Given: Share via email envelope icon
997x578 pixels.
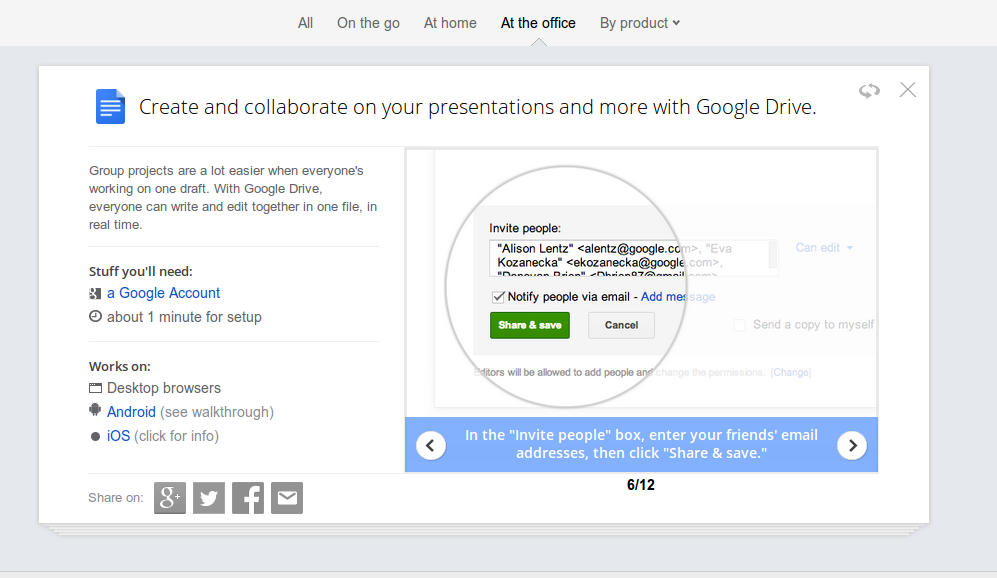Looking at the screenshot, I should (287, 497).
